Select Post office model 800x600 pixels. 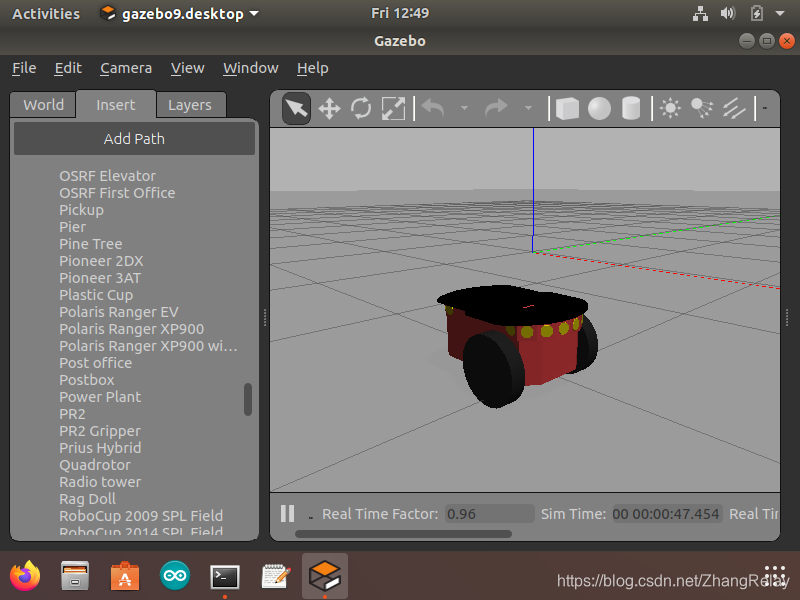95,363
